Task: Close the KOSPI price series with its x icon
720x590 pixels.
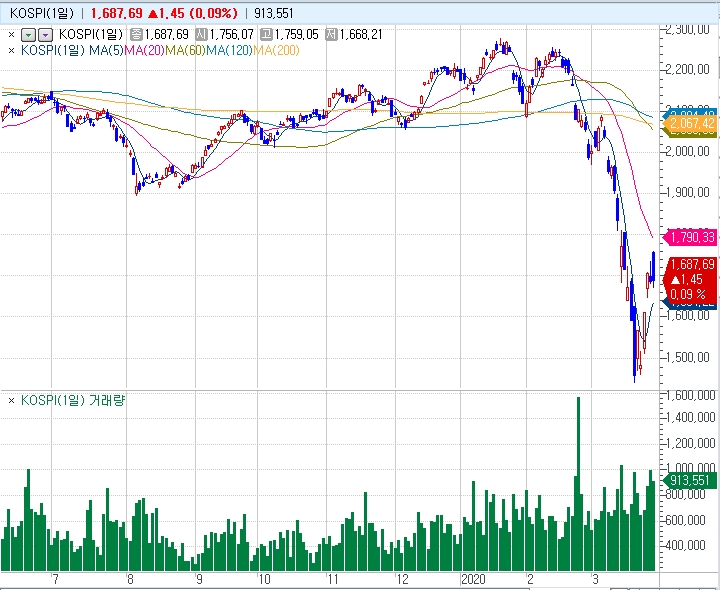Action: [11, 34]
